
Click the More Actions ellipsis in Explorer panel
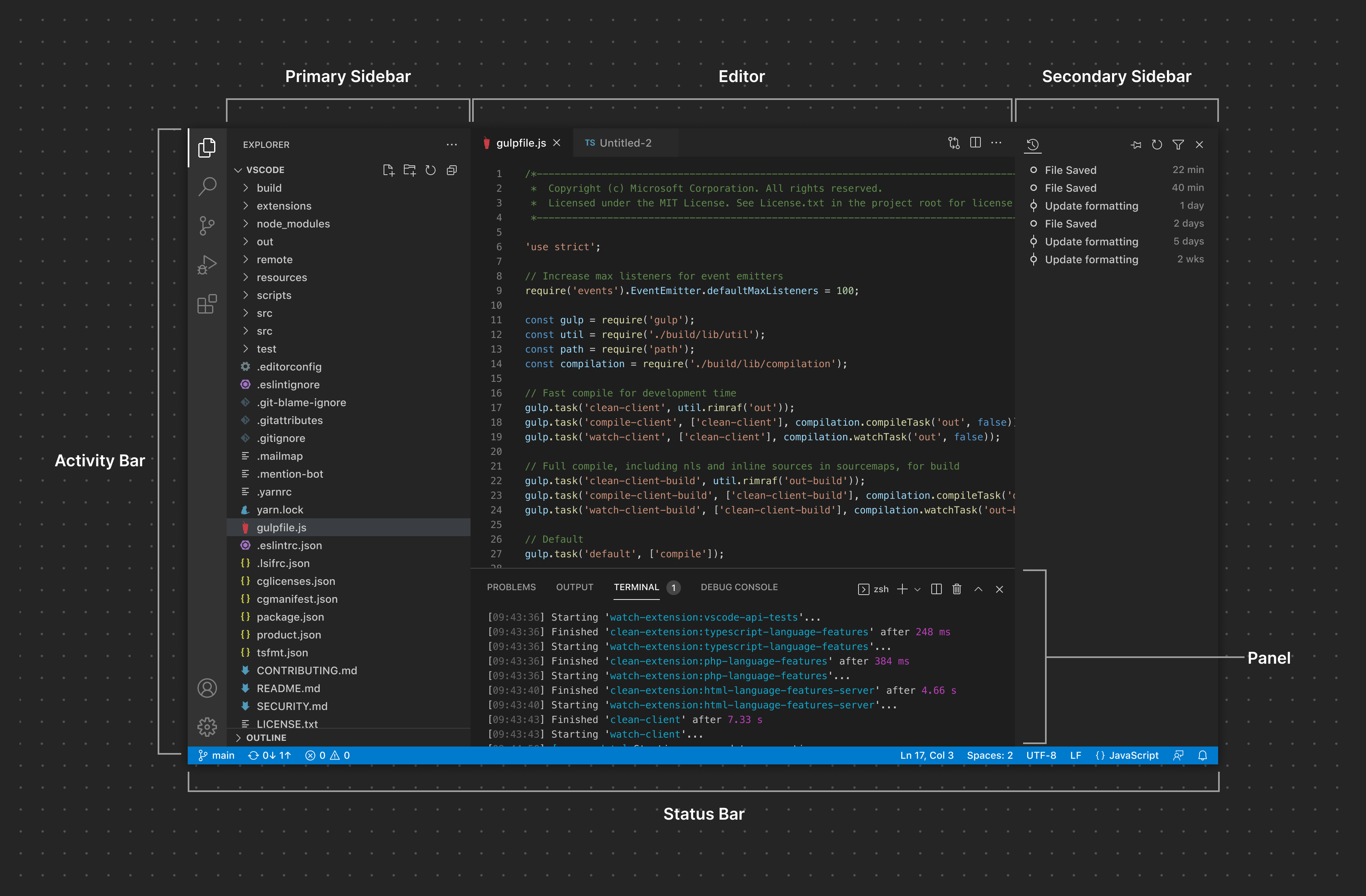click(452, 145)
